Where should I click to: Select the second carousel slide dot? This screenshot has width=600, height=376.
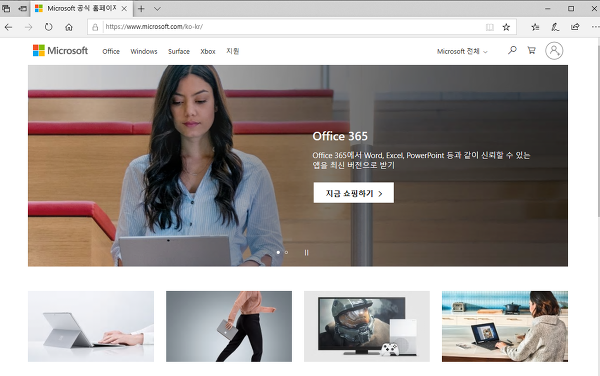pyautogui.click(x=286, y=252)
